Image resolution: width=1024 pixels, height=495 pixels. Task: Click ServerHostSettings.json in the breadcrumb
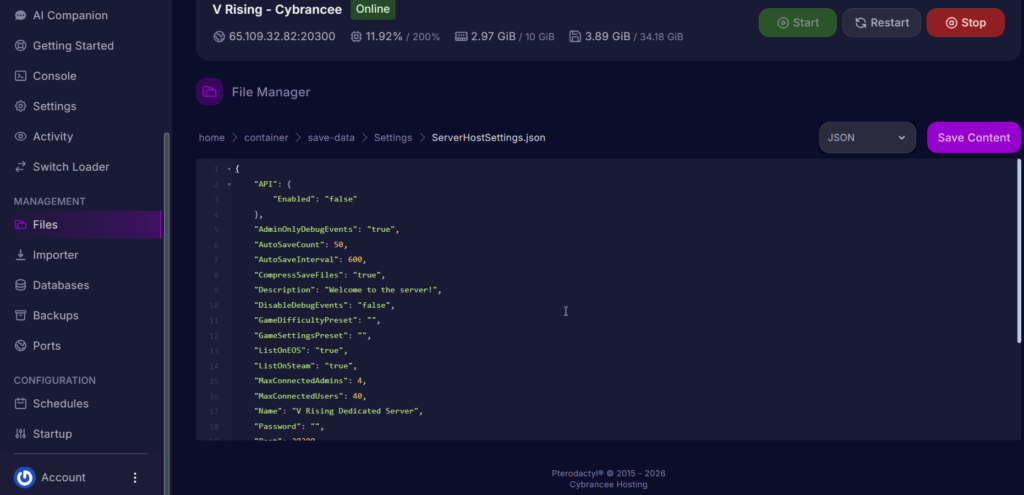click(x=488, y=138)
